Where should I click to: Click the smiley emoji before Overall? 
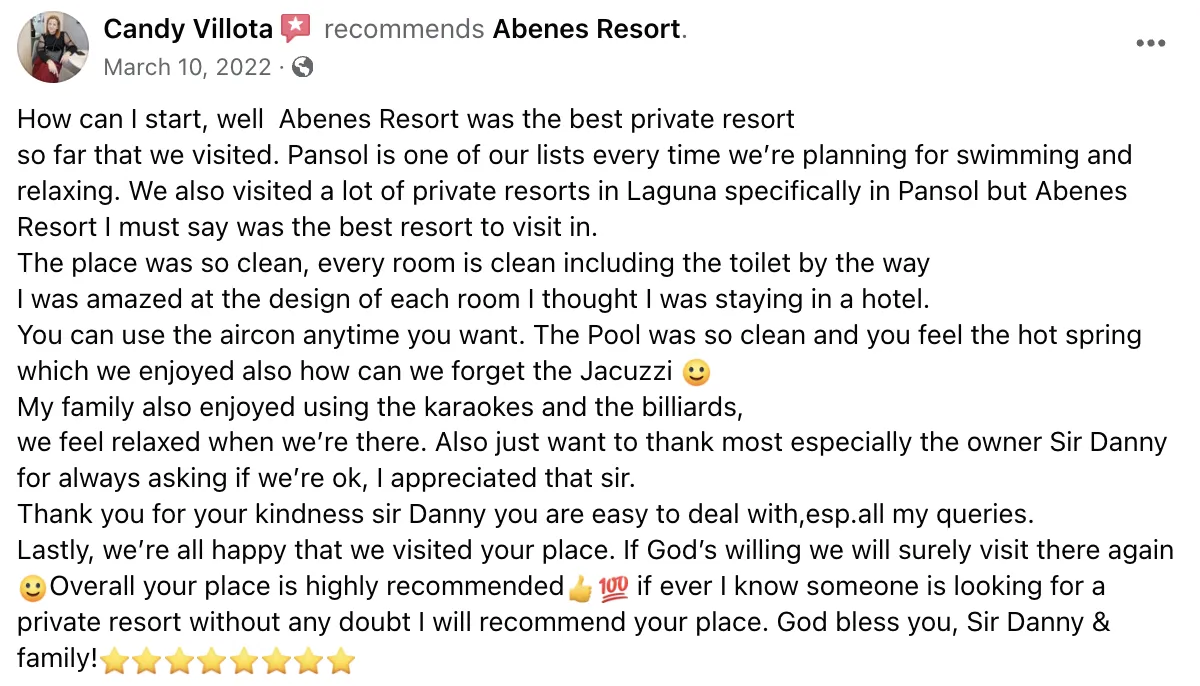[32, 588]
